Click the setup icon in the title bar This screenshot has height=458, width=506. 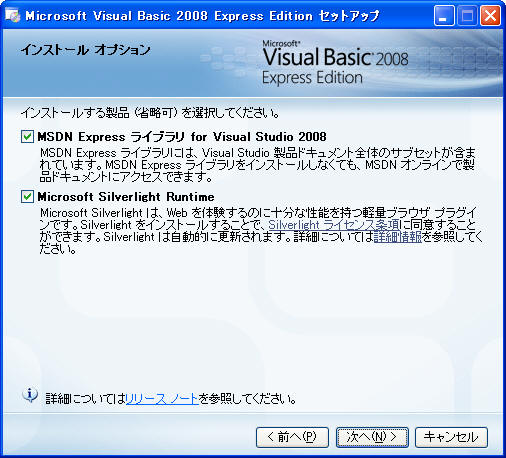pos(12,15)
